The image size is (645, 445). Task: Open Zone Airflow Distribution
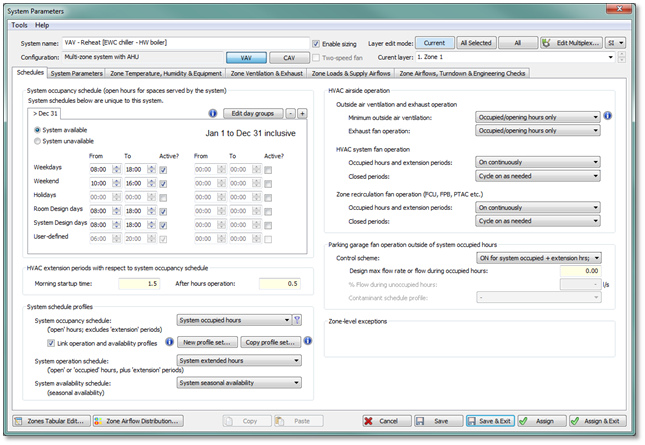point(137,422)
